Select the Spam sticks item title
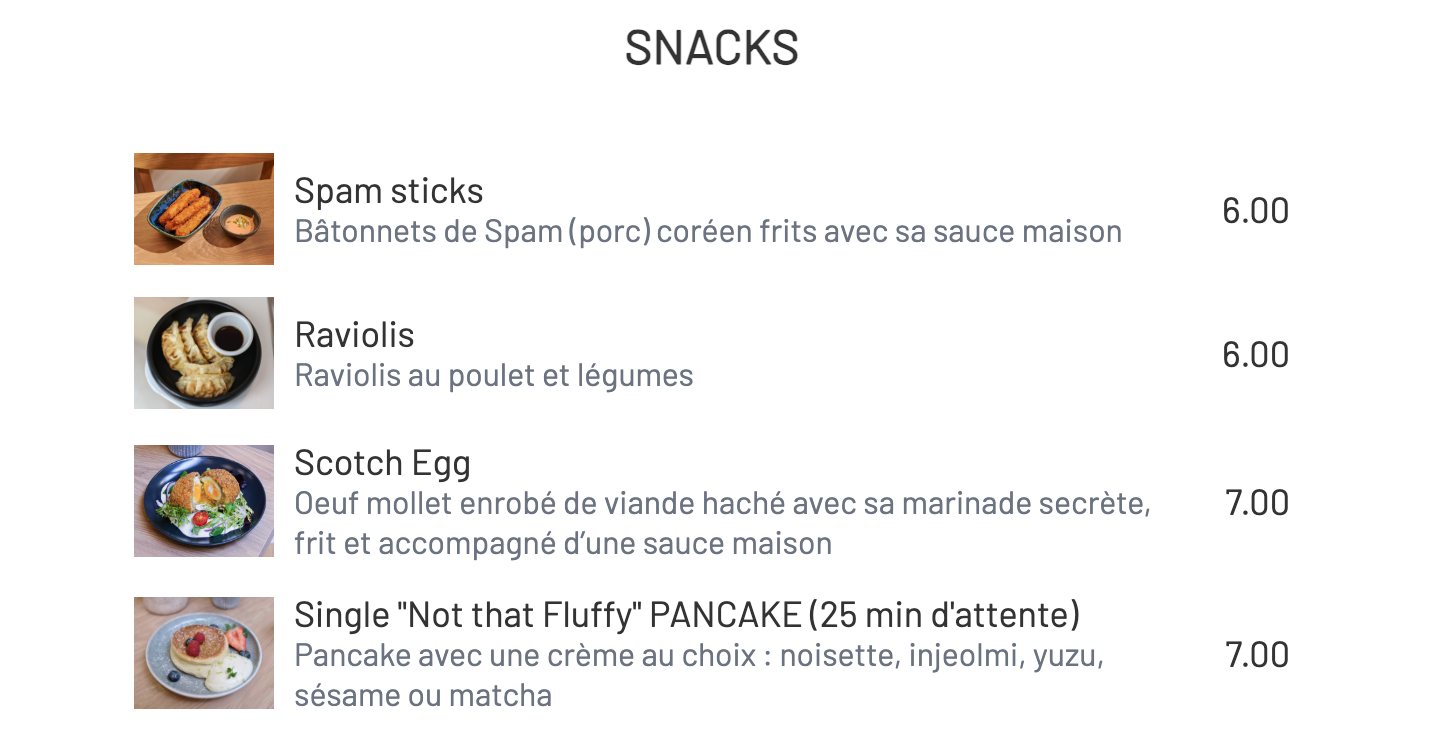The height and width of the screenshot is (744, 1436). tap(389, 191)
